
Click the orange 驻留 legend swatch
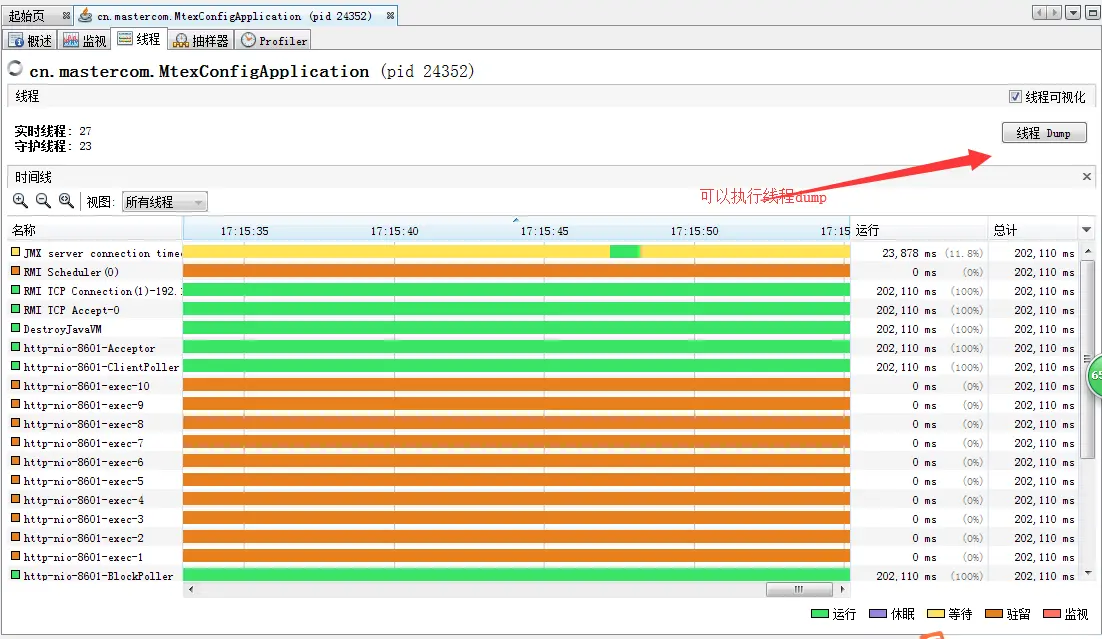994,614
